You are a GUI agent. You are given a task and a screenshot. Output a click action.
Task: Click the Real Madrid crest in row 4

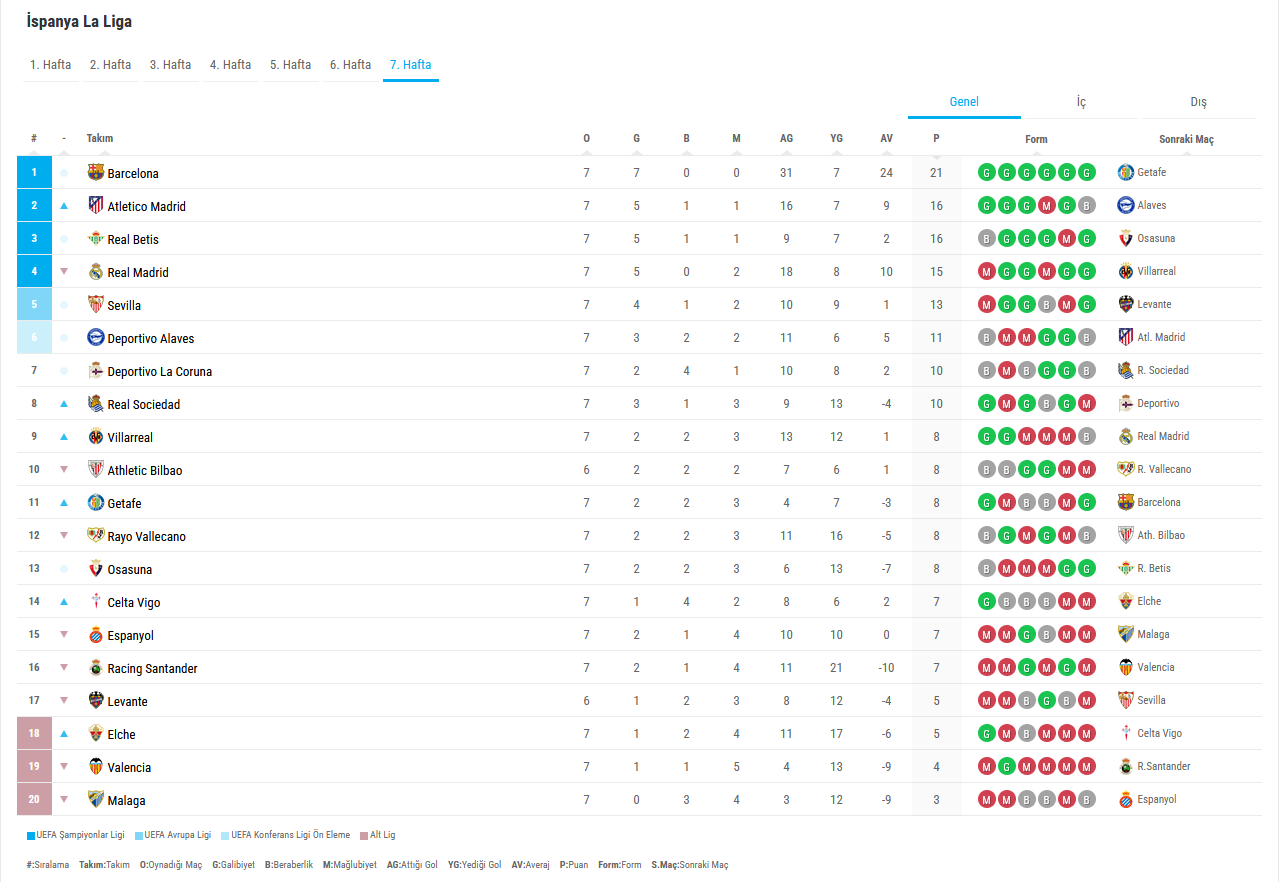(x=96, y=271)
